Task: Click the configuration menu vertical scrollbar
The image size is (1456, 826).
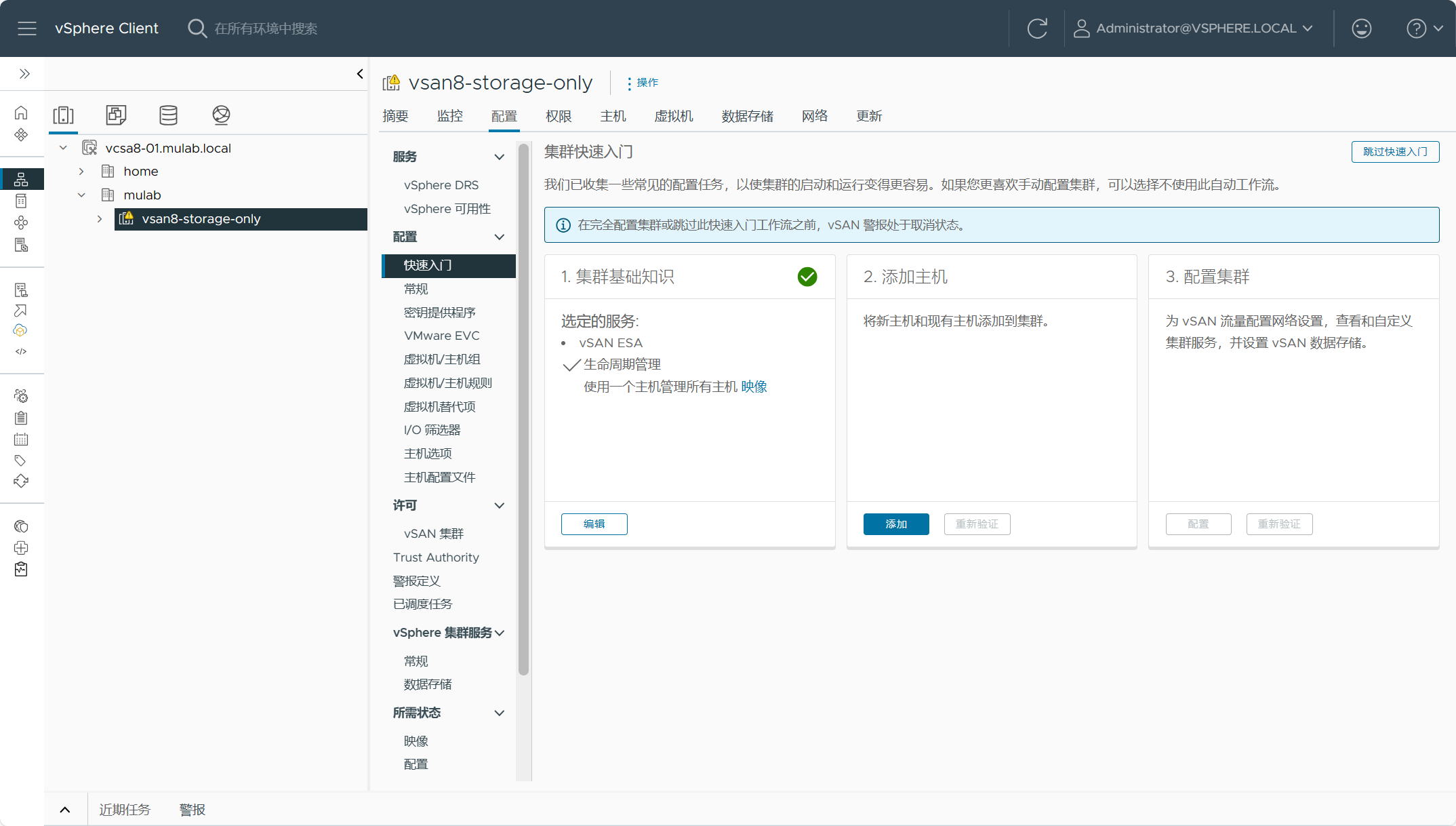Action: pos(523,410)
